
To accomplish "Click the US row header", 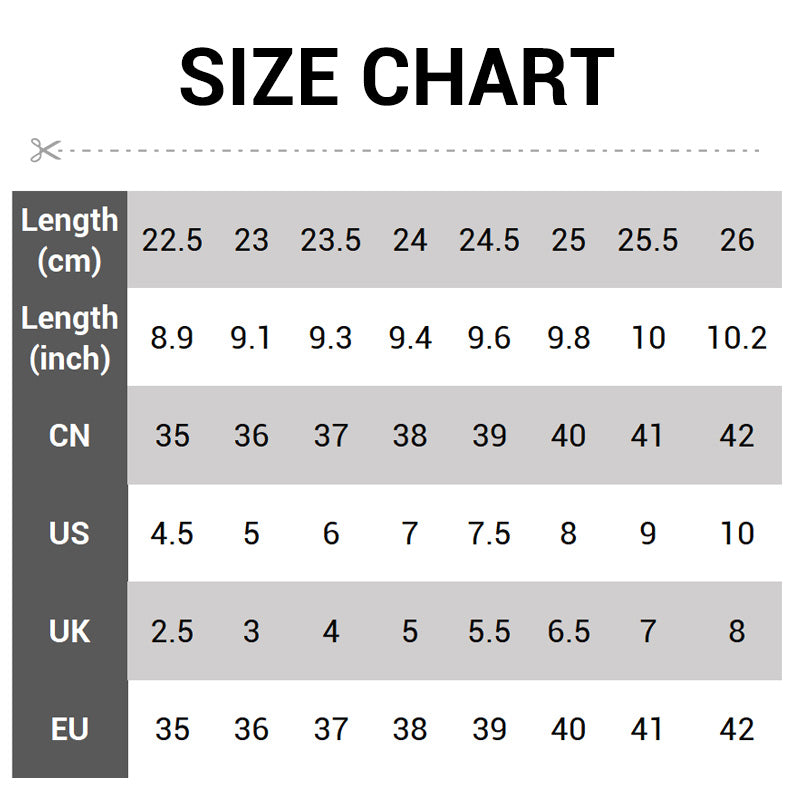I will [69, 533].
